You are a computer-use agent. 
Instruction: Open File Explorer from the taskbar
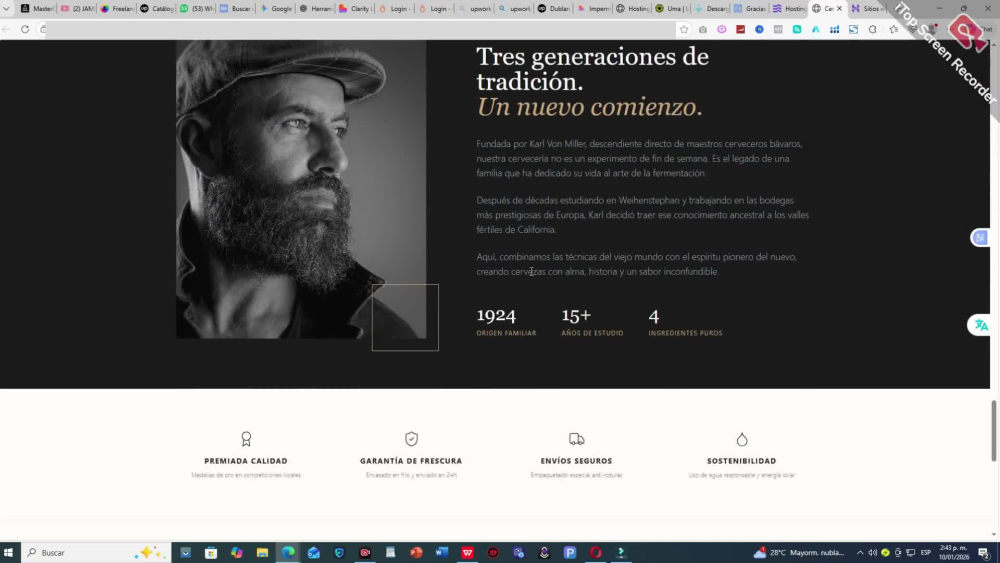pos(262,552)
